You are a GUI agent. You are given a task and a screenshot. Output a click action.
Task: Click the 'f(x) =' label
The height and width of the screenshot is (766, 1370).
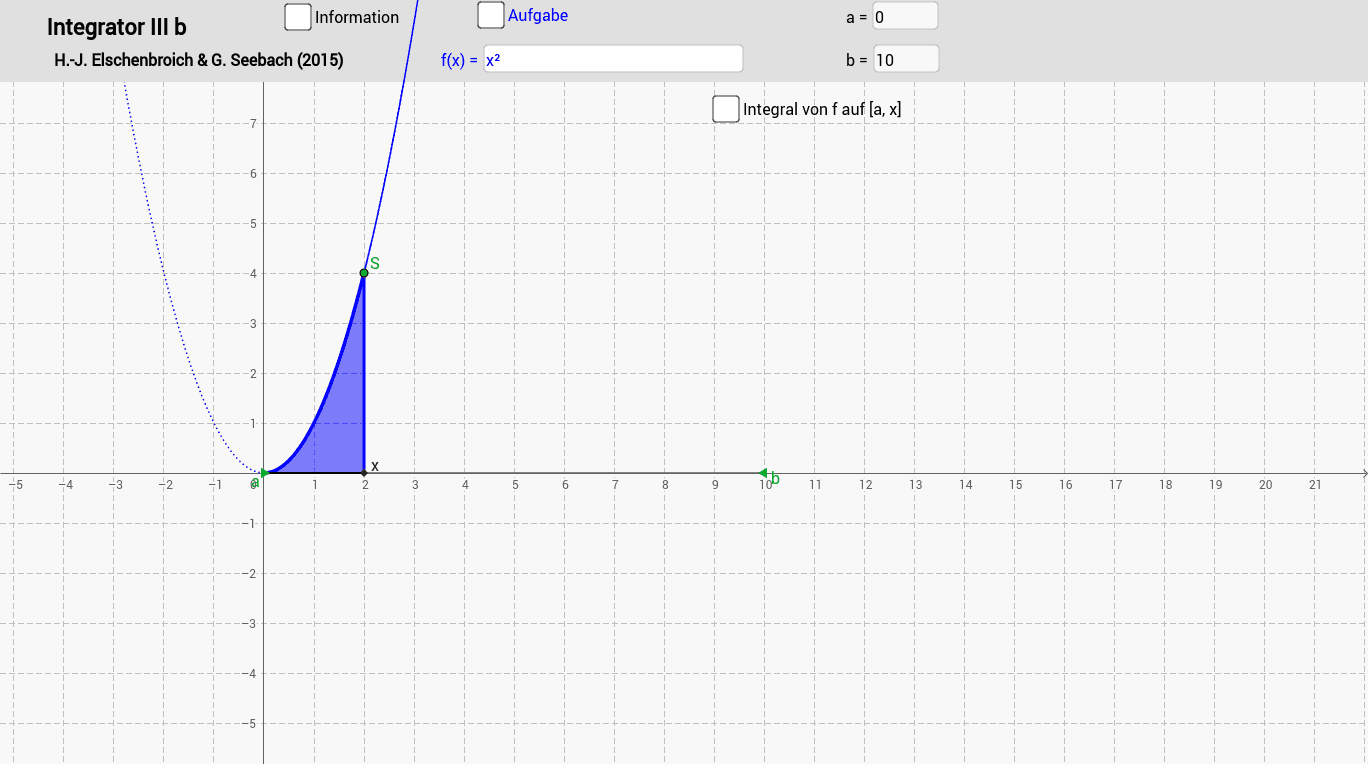460,60
